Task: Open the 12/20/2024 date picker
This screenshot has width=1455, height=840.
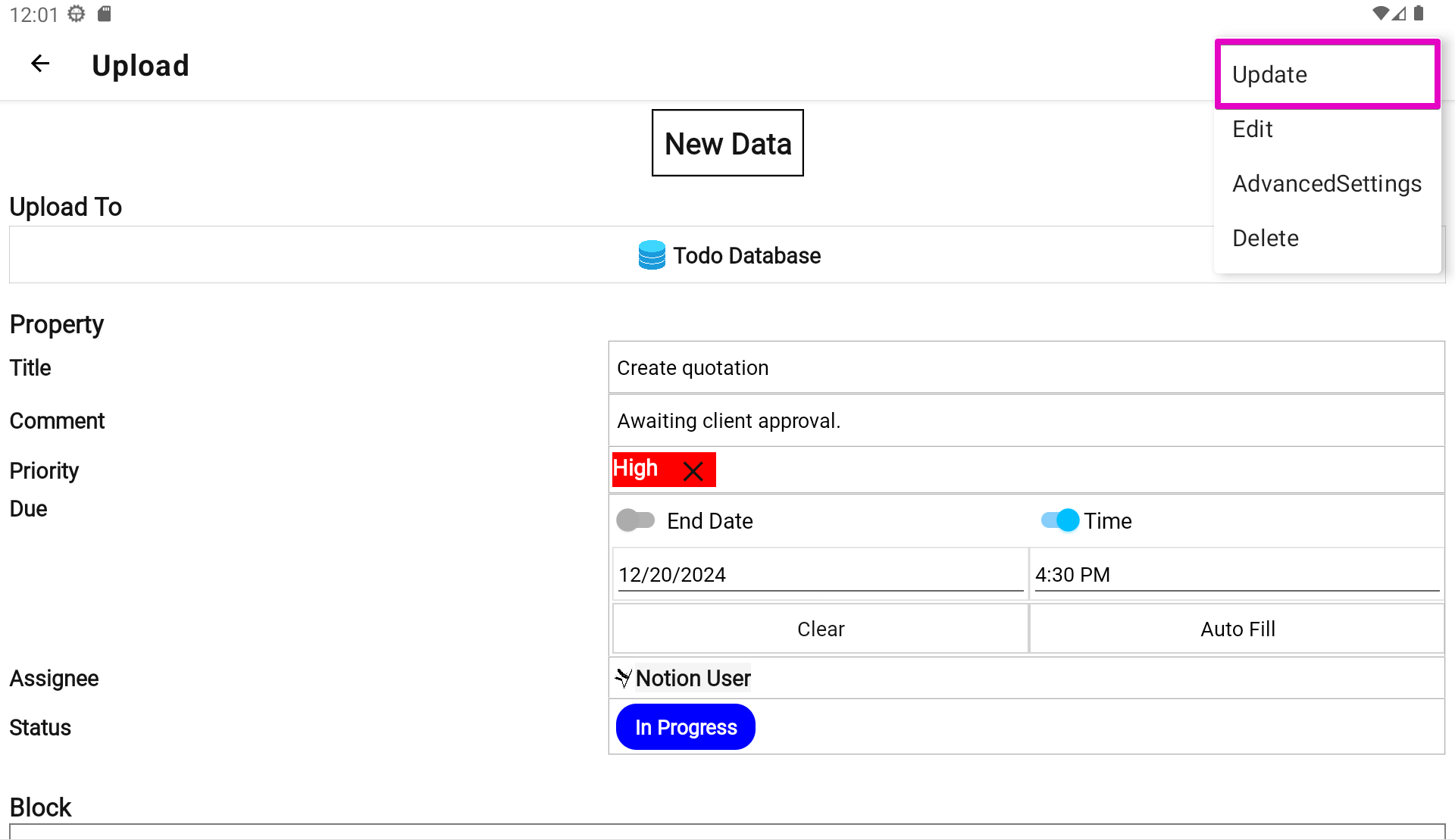Action: pyautogui.click(x=820, y=575)
